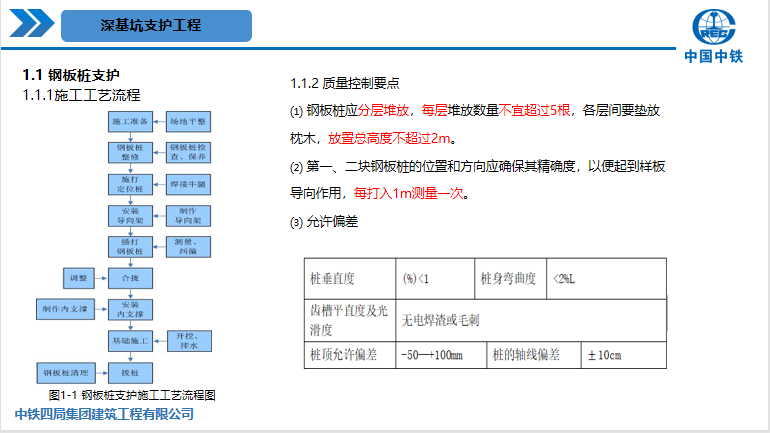Click the 基础施工 flowchart box
The width and height of the screenshot is (770, 433).
pos(130,341)
